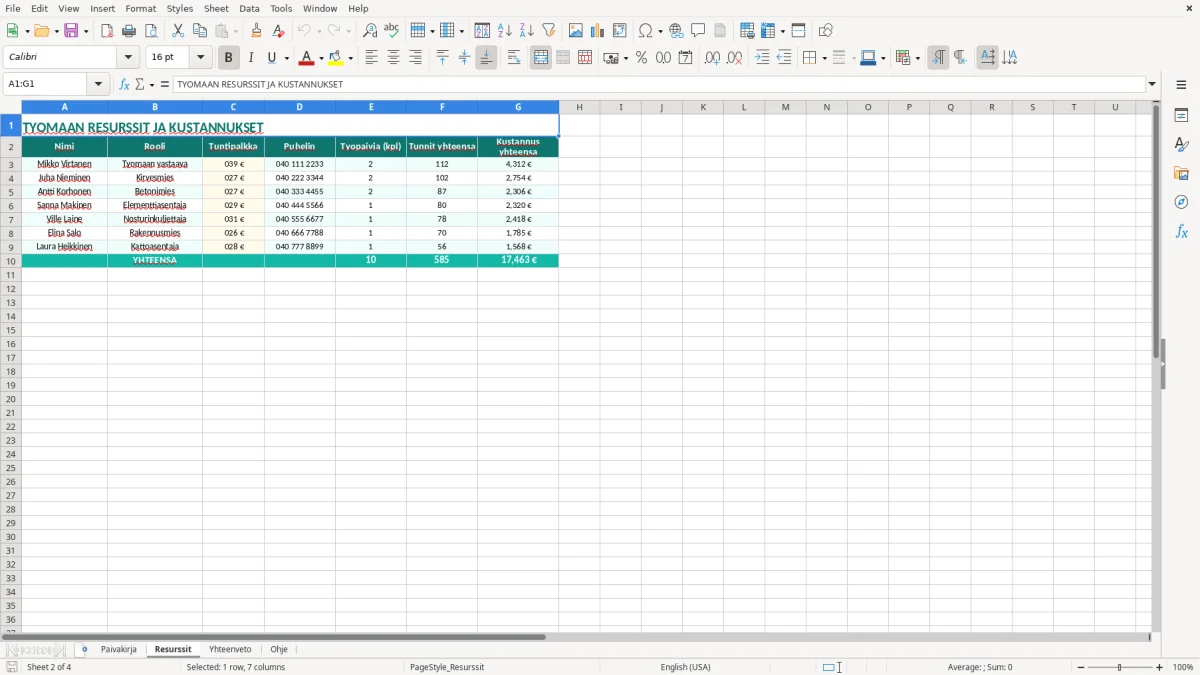1200x675 pixels.
Task: Click the Print icon
Action: coord(129,31)
